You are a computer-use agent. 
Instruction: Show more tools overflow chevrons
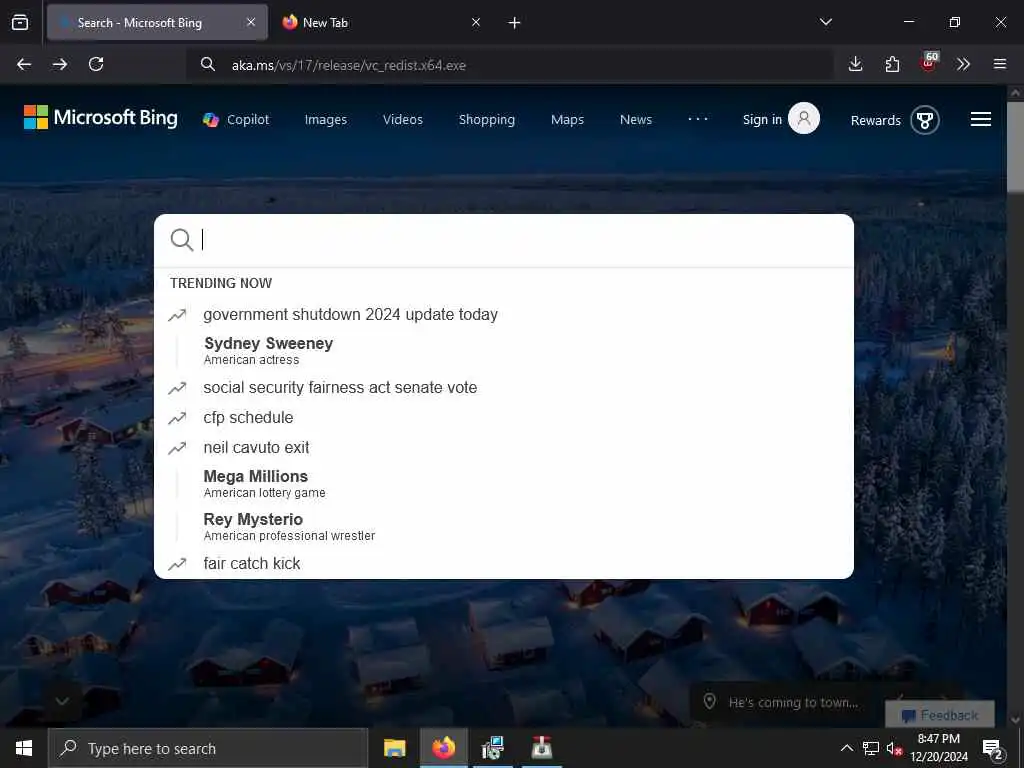[963, 64]
